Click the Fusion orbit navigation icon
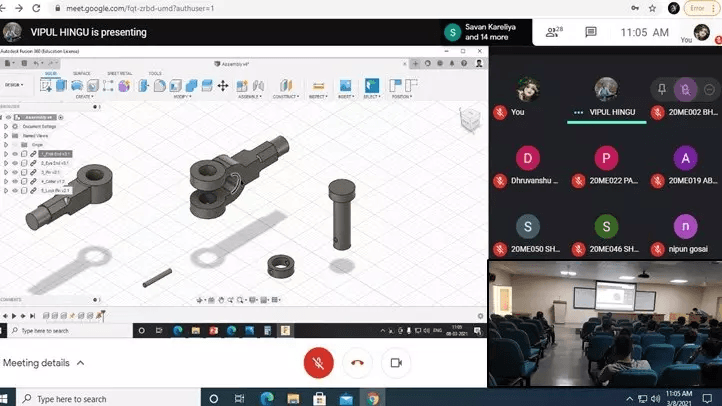The width and height of the screenshot is (722, 406). click(199, 300)
